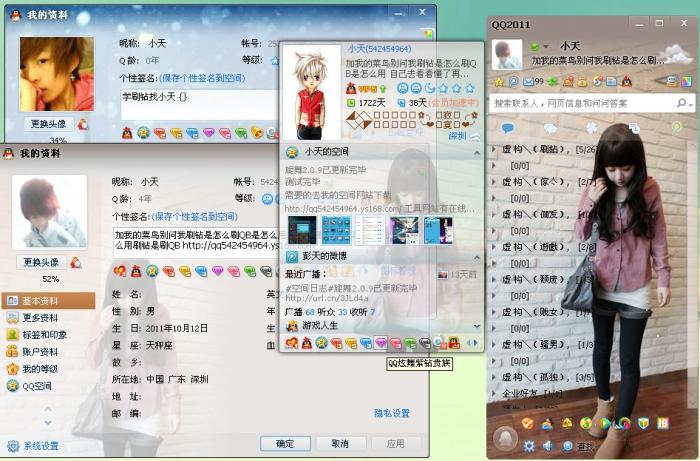
Task: Open the QZone star icon in QQ2011
Action: click(x=499, y=82)
